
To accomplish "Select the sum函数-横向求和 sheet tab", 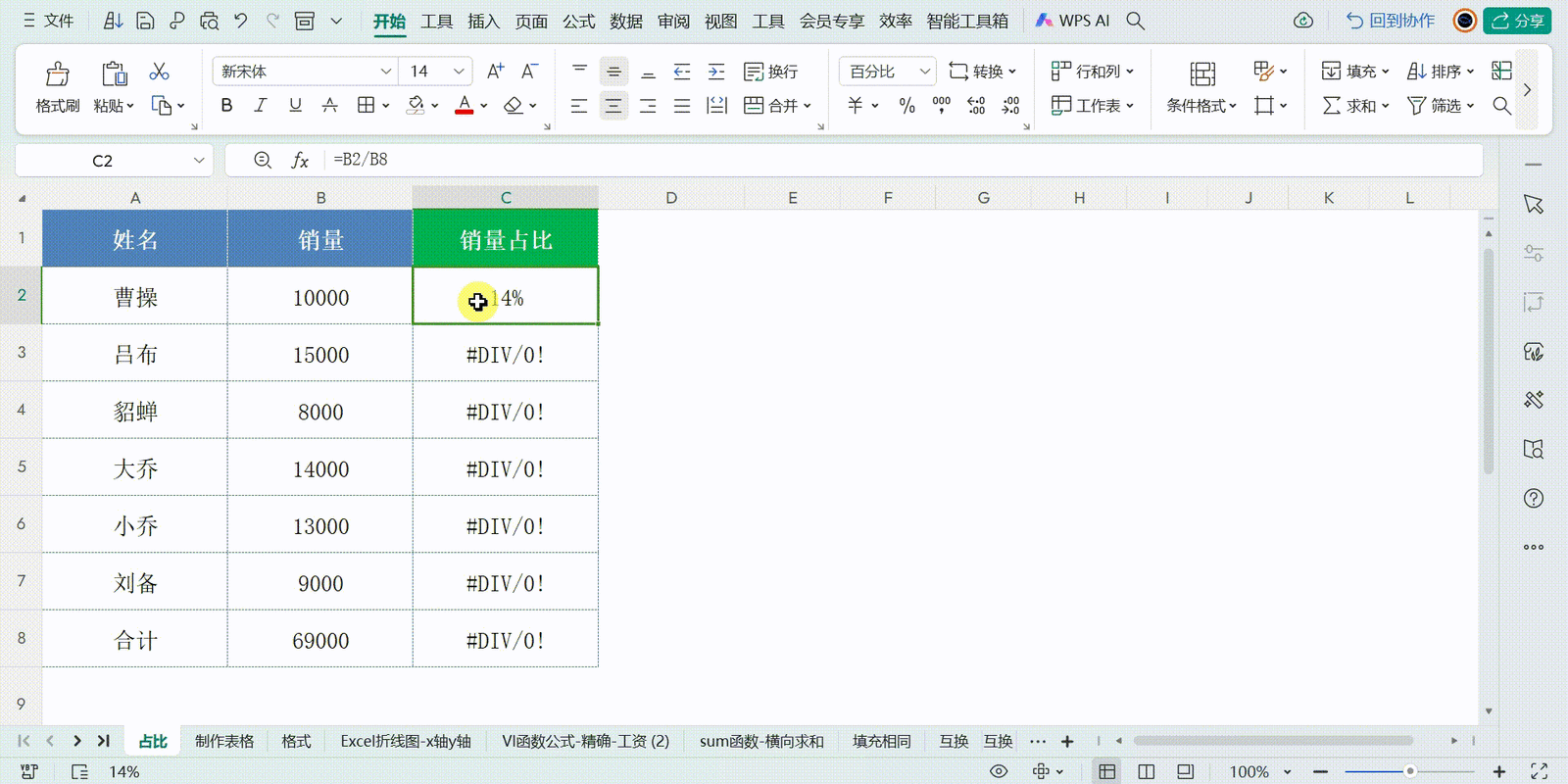I will tap(761, 741).
